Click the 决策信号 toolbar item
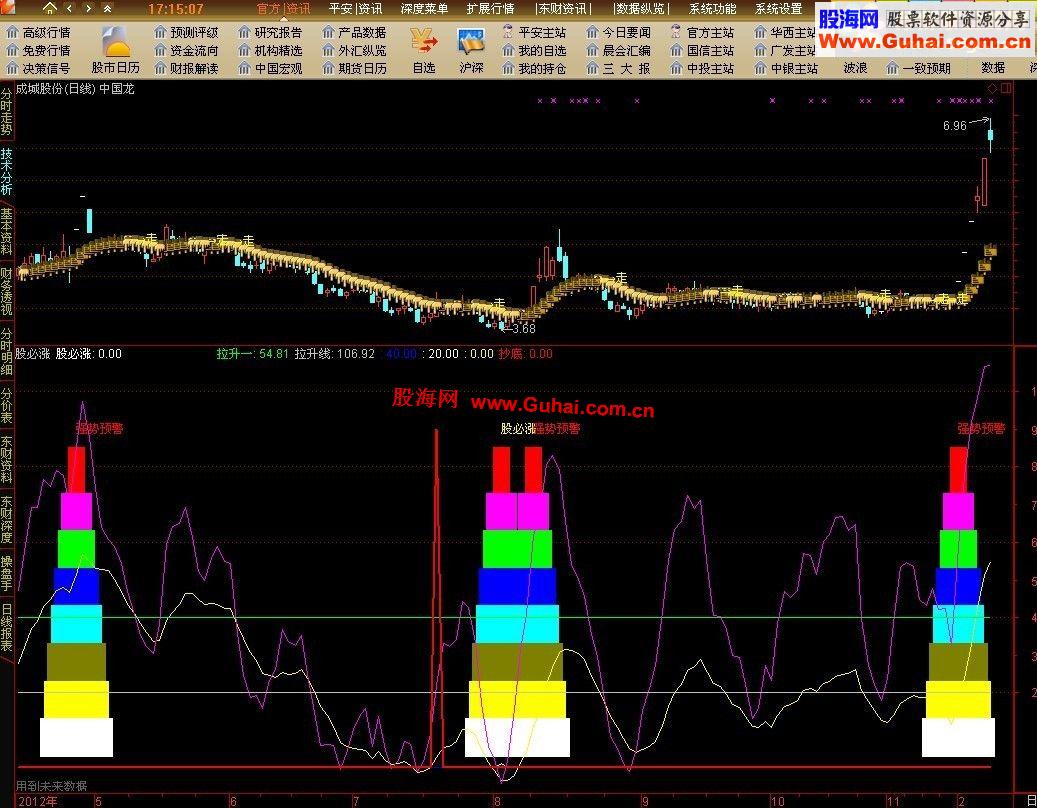1037x808 pixels. click(x=38, y=68)
